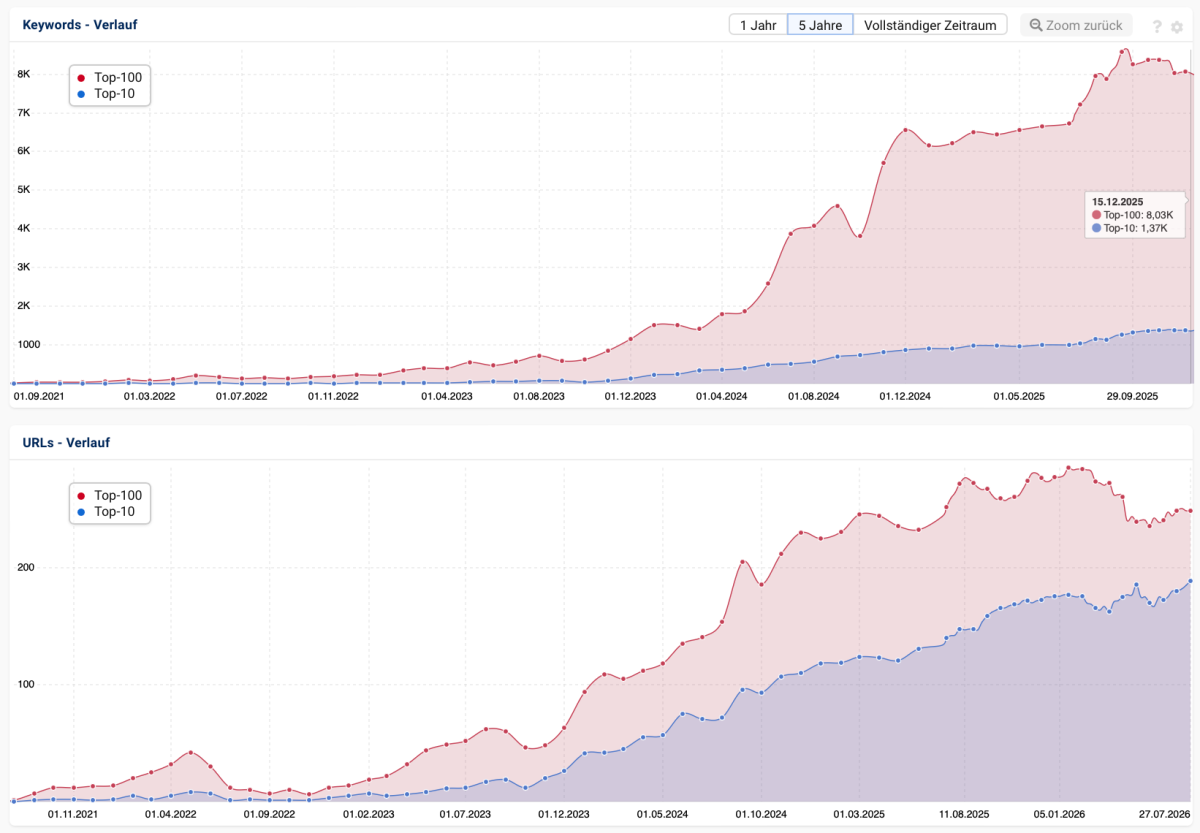Click the 01.09.2021 axis date
This screenshot has width=1200, height=833.
(40, 396)
